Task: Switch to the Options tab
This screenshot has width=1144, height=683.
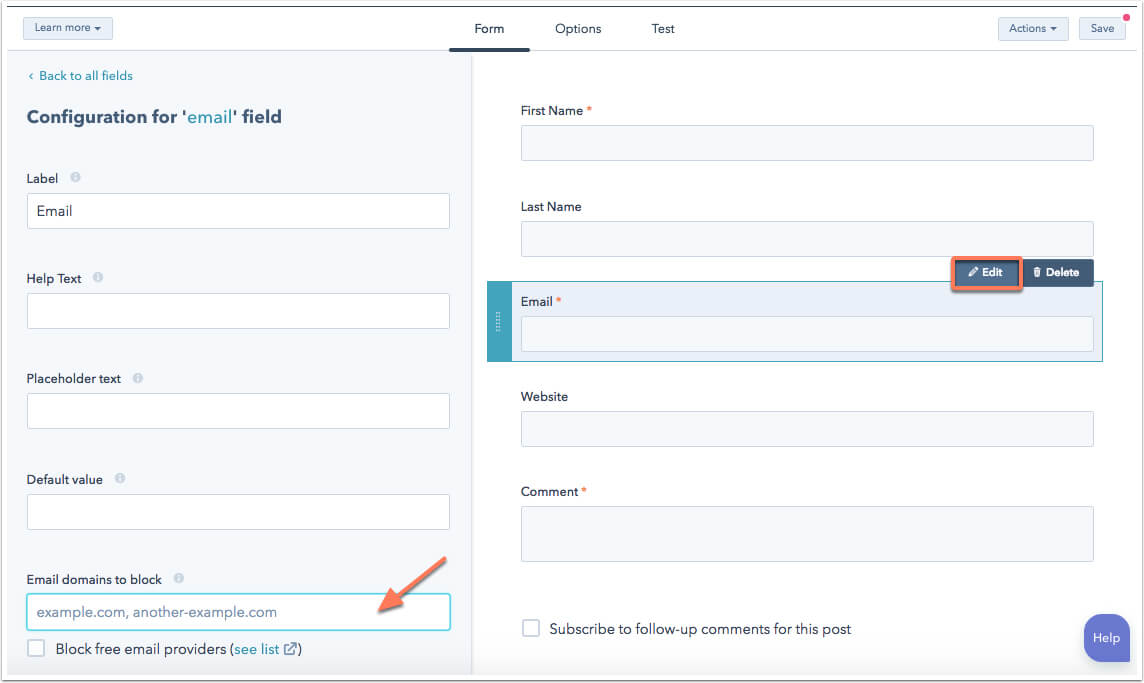Action: point(578,28)
